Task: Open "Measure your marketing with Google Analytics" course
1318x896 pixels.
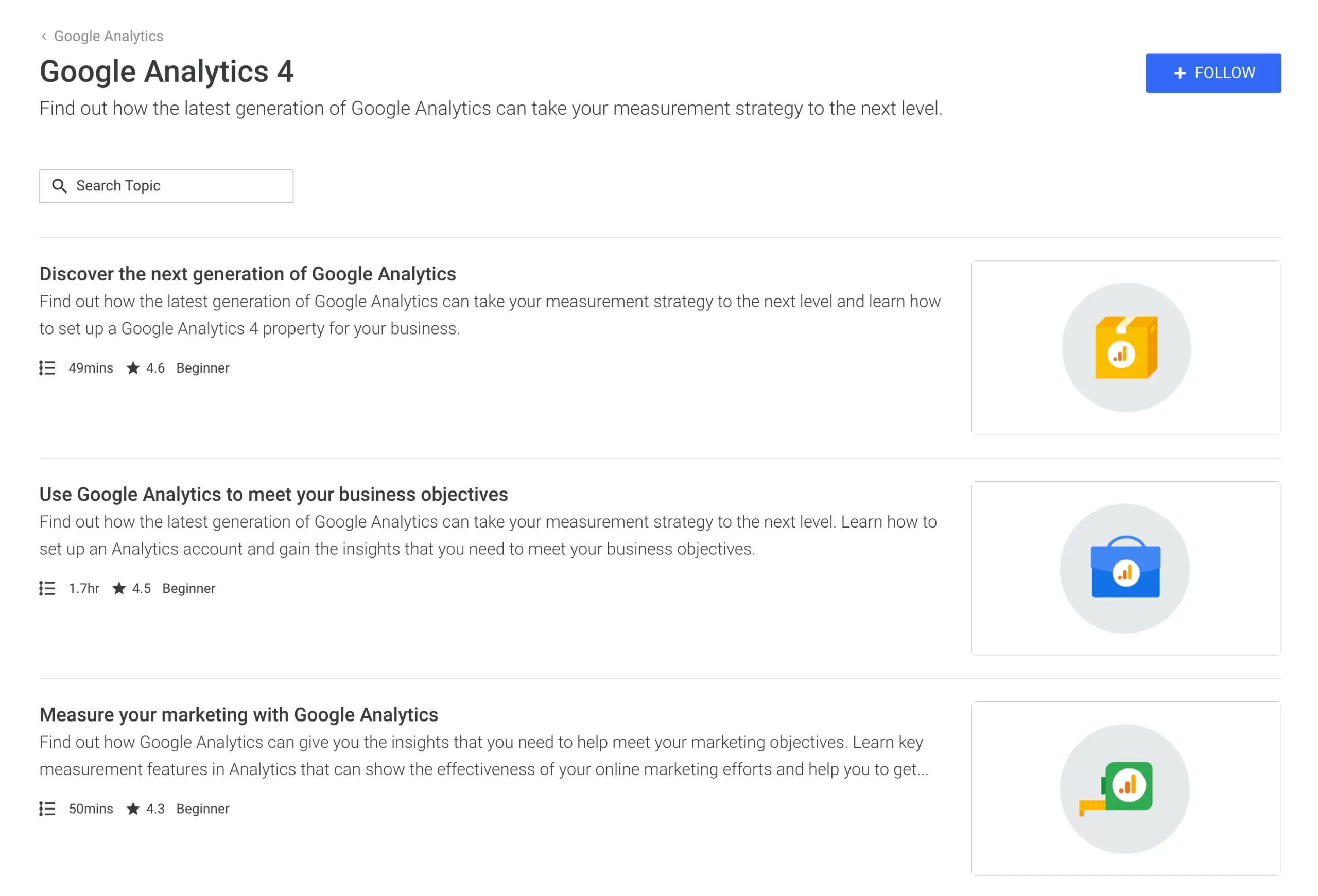Action: pyautogui.click(x=238, y=715)
